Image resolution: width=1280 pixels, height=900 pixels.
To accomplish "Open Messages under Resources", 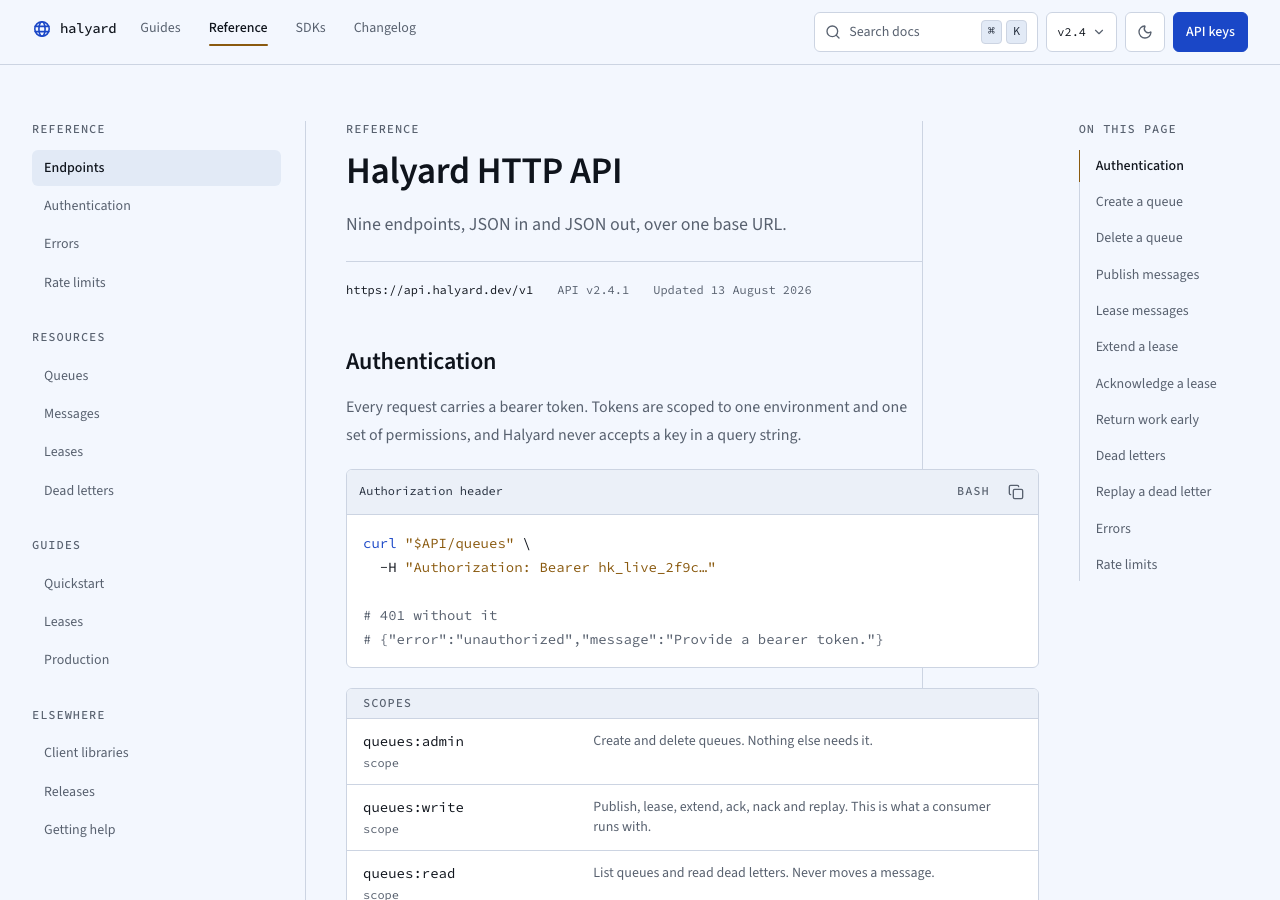I will click(x=156, y=414).
